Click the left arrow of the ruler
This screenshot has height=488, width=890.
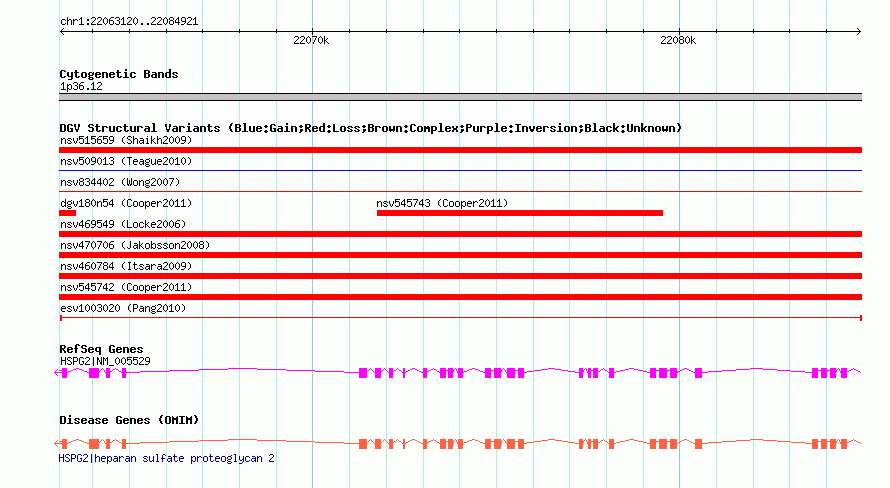pyautogui.click(x=62, y=32)
